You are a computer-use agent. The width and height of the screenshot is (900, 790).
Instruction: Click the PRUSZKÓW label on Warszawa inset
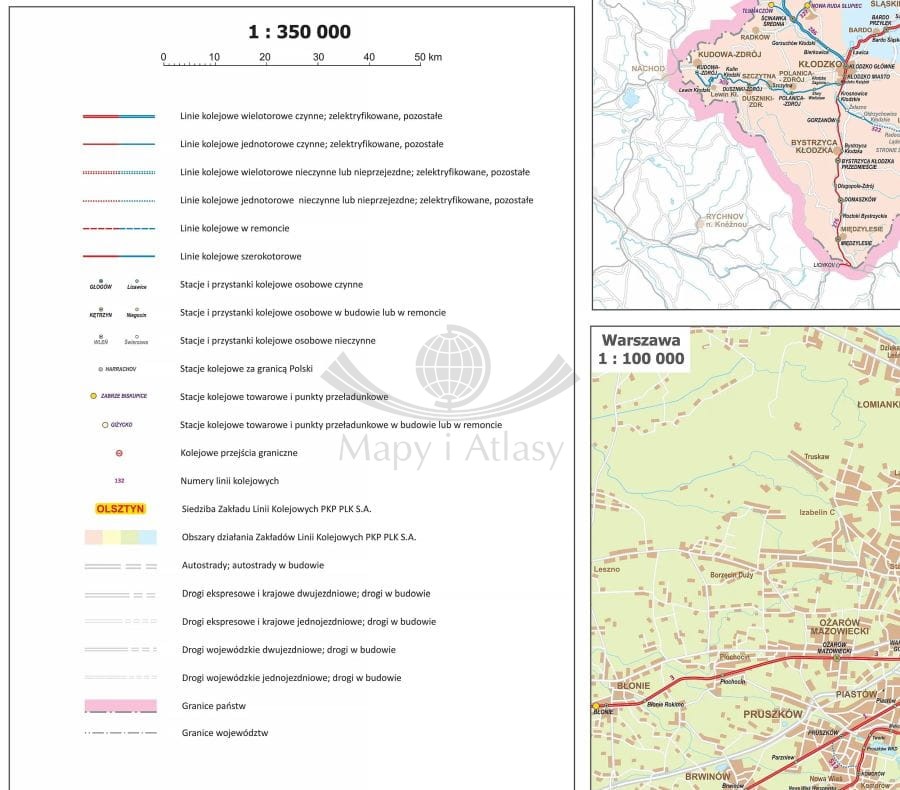[773, 714]
